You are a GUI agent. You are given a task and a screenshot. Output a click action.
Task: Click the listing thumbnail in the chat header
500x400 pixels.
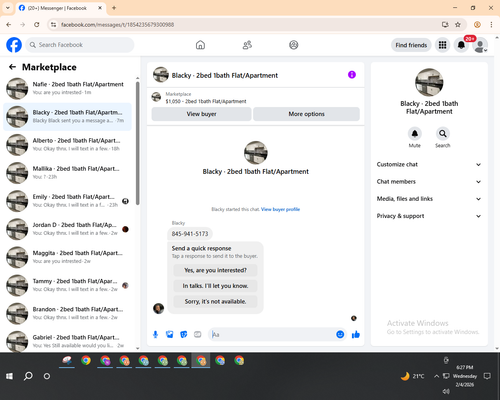tap(161, 75)
